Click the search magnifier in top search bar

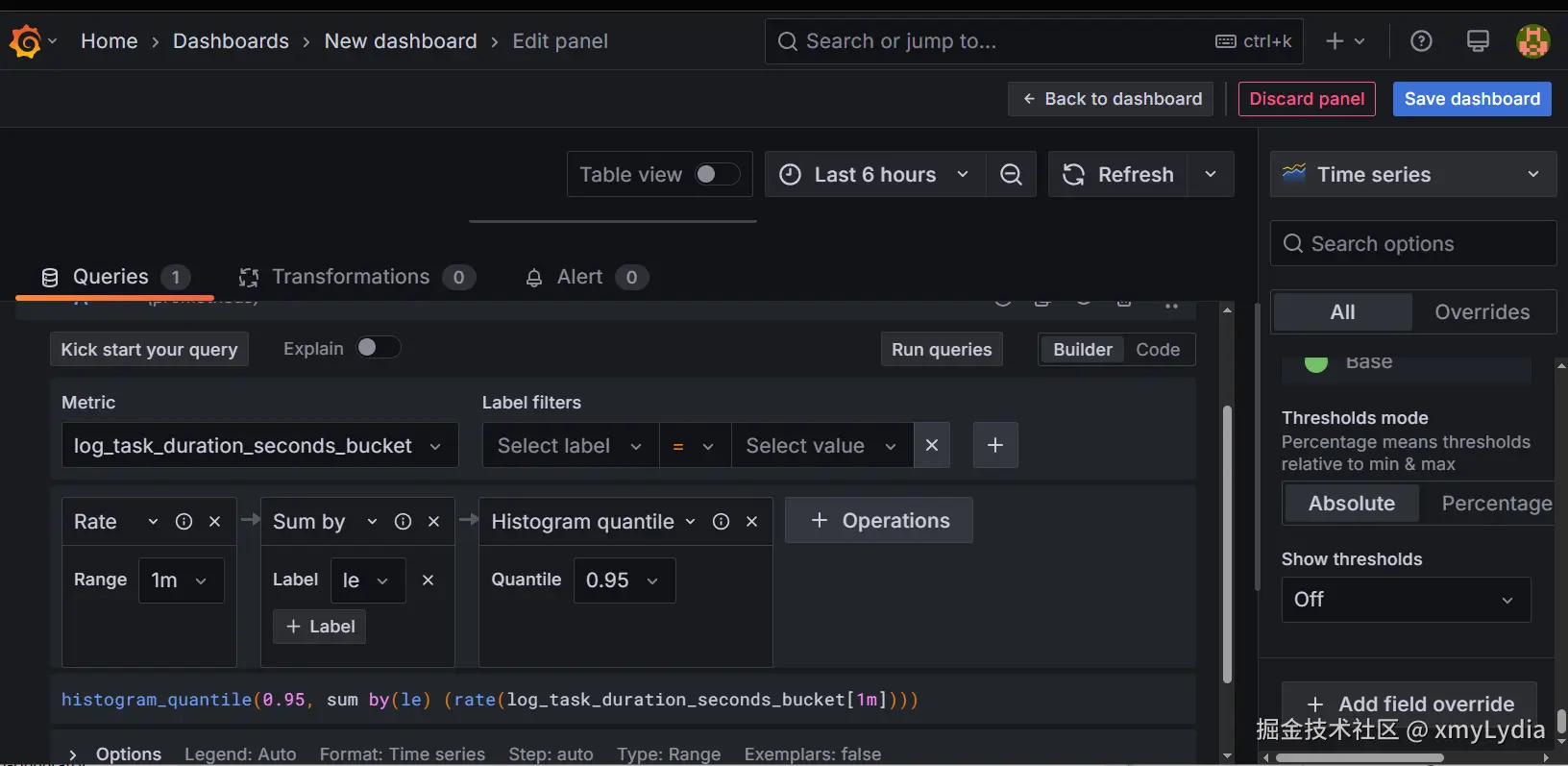coord(788,41)
